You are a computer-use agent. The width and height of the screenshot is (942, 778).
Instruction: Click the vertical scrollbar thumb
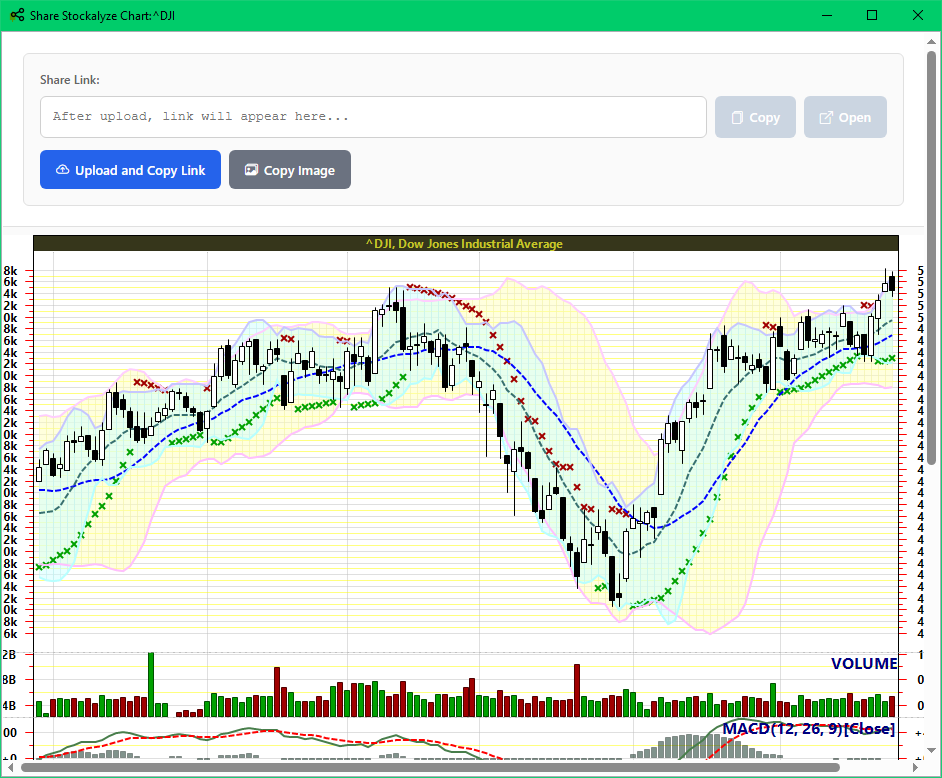[x=931, y=258]
